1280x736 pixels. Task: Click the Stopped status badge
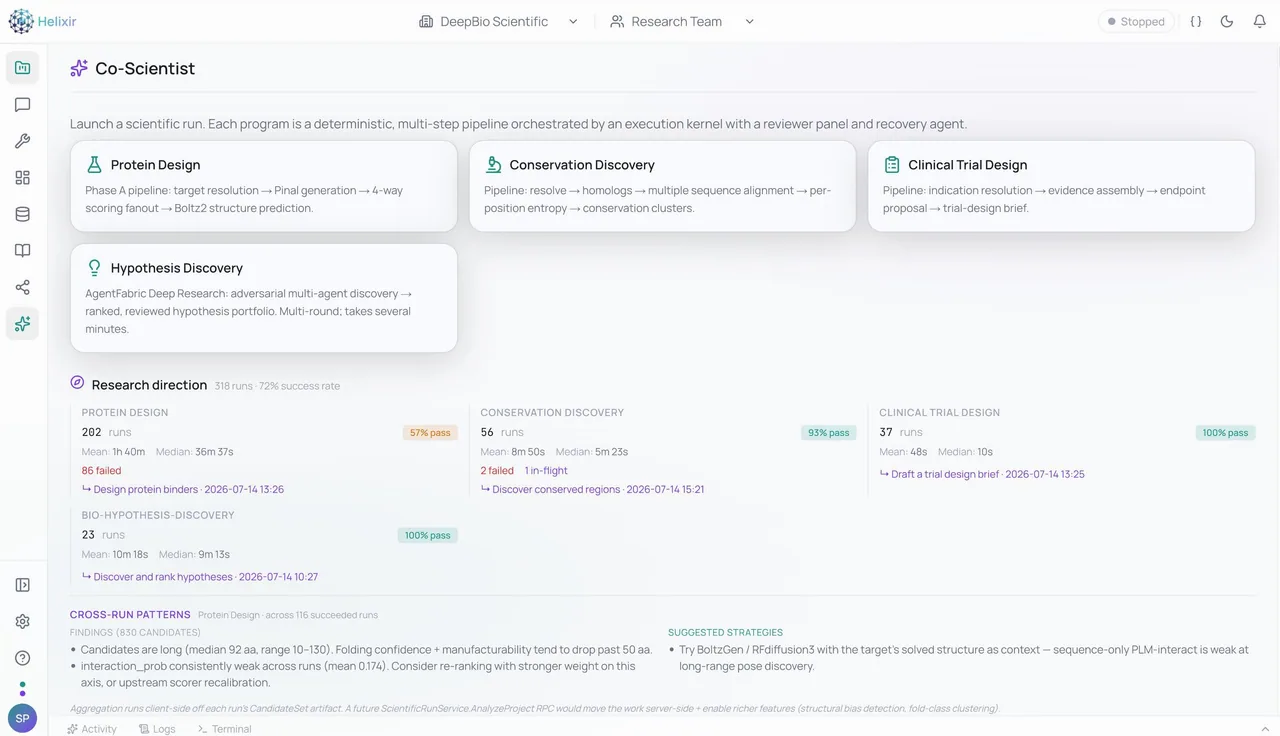tap(1136, 21)
